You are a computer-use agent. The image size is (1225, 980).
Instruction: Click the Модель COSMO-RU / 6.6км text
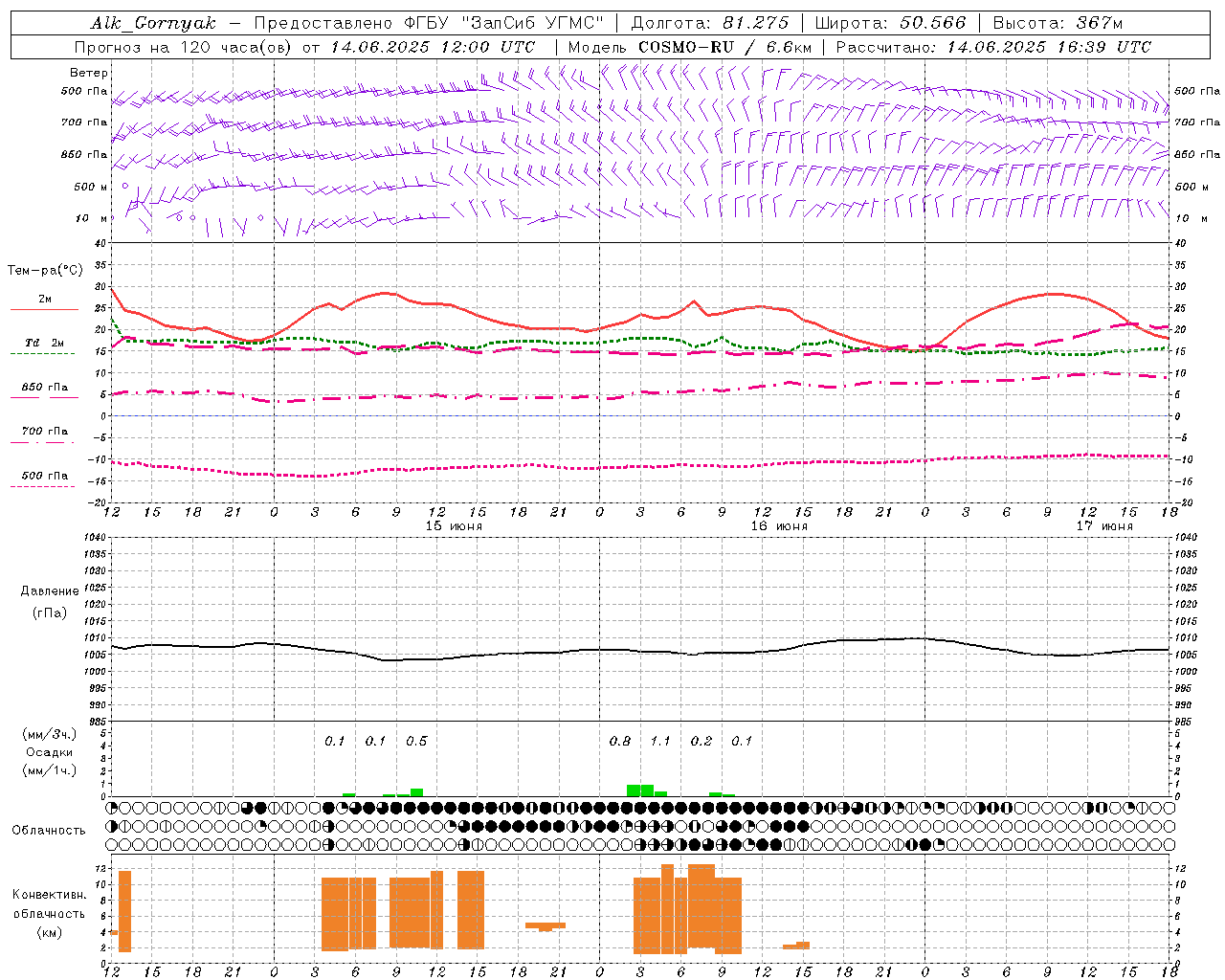pyautogui.click(x=690, y=47)
